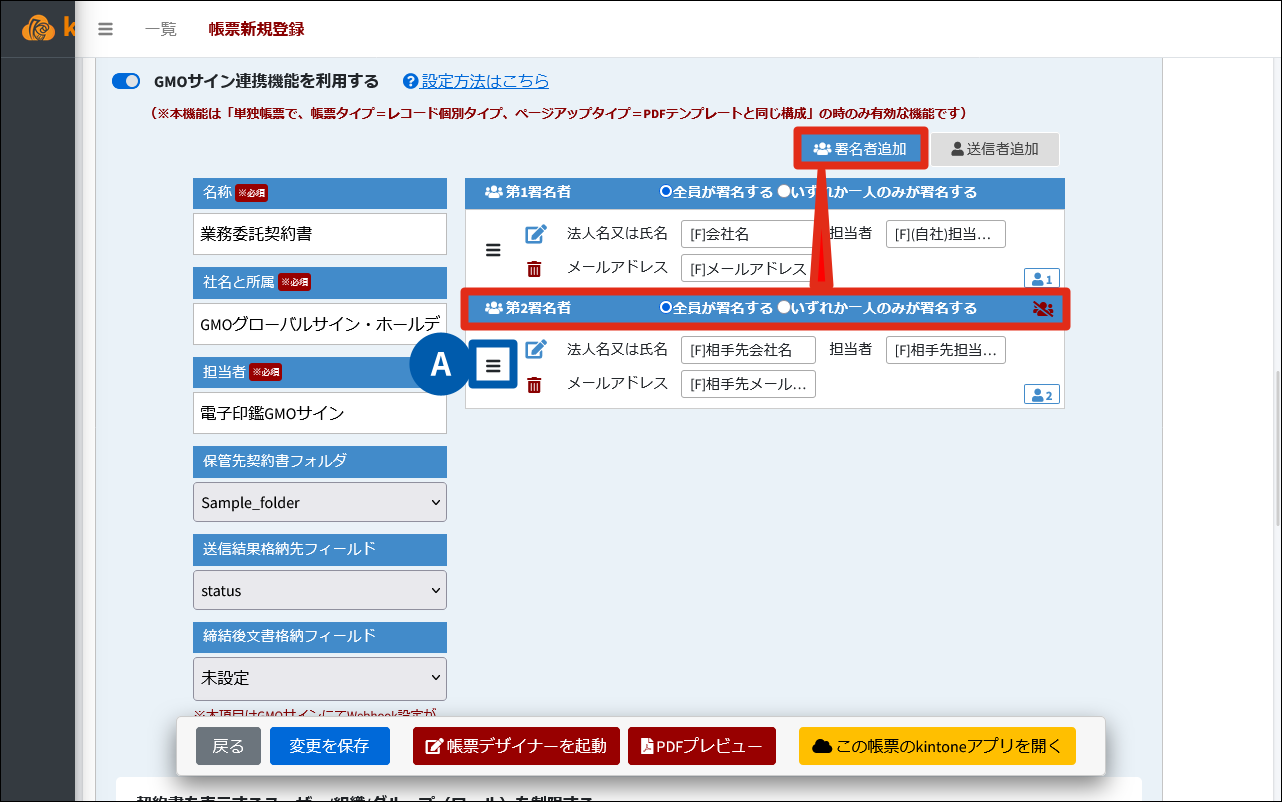This screenshot has height=802, width=1282.
Task: Click edit pencil icon for first signer
Action: (536, 234)
